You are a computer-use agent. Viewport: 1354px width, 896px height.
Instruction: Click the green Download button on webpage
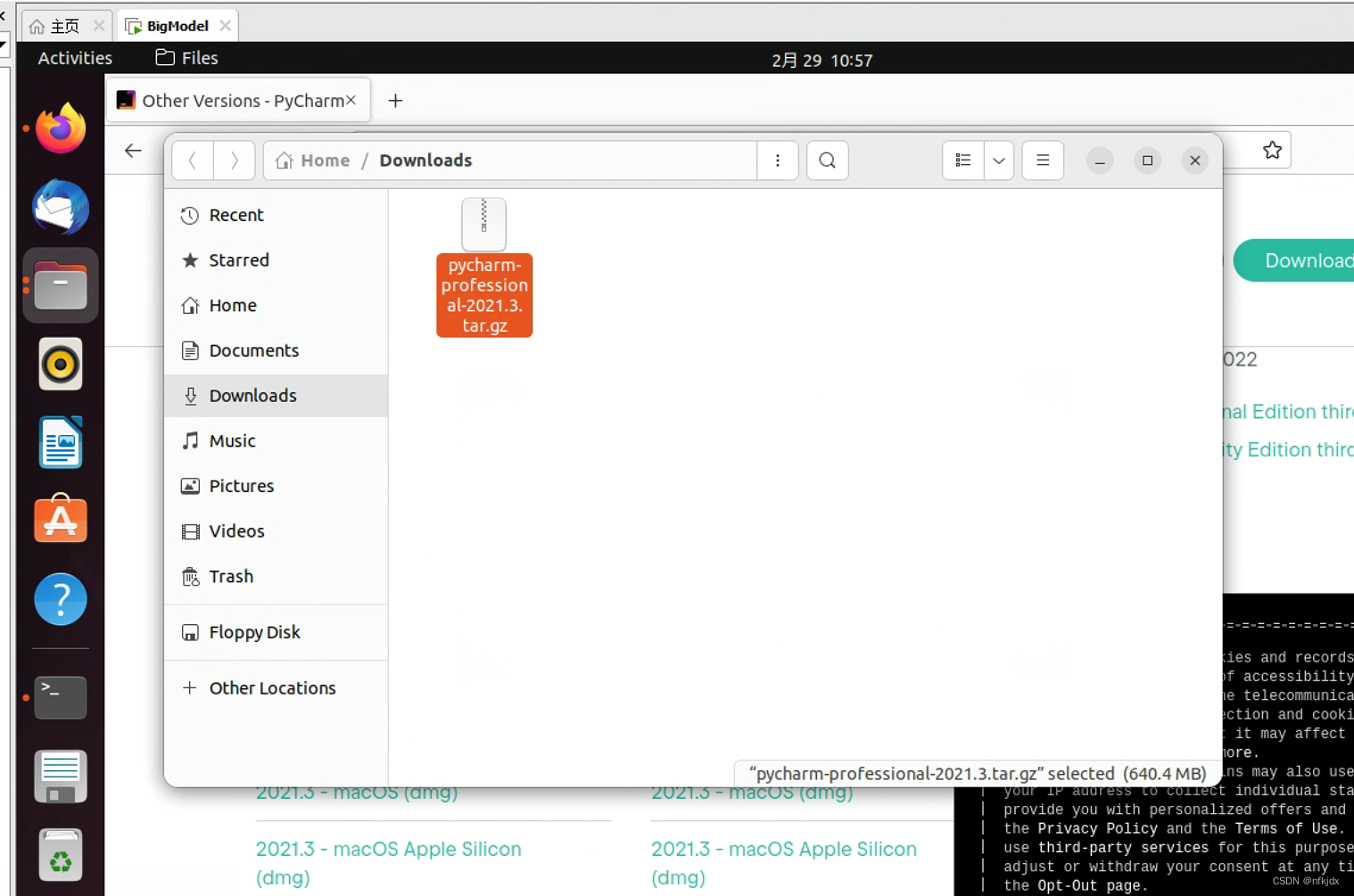(1294, 260)
